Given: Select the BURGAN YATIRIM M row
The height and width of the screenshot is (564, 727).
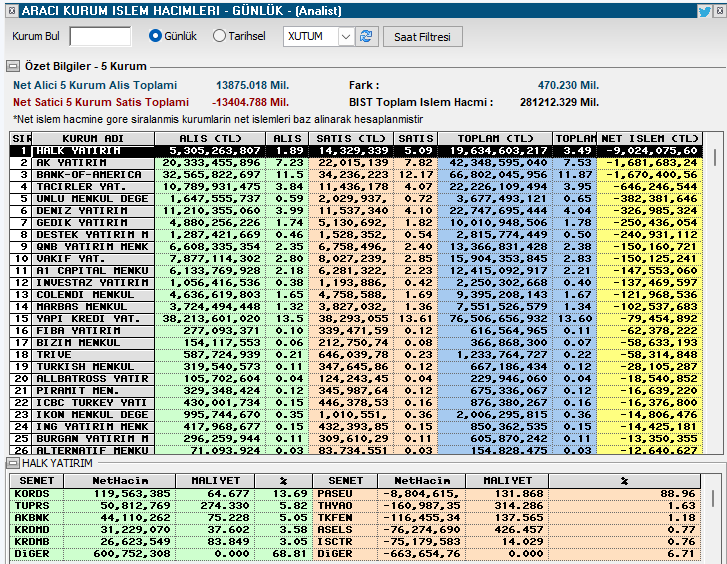Looking at the screenshot, I should click(356, 439).
